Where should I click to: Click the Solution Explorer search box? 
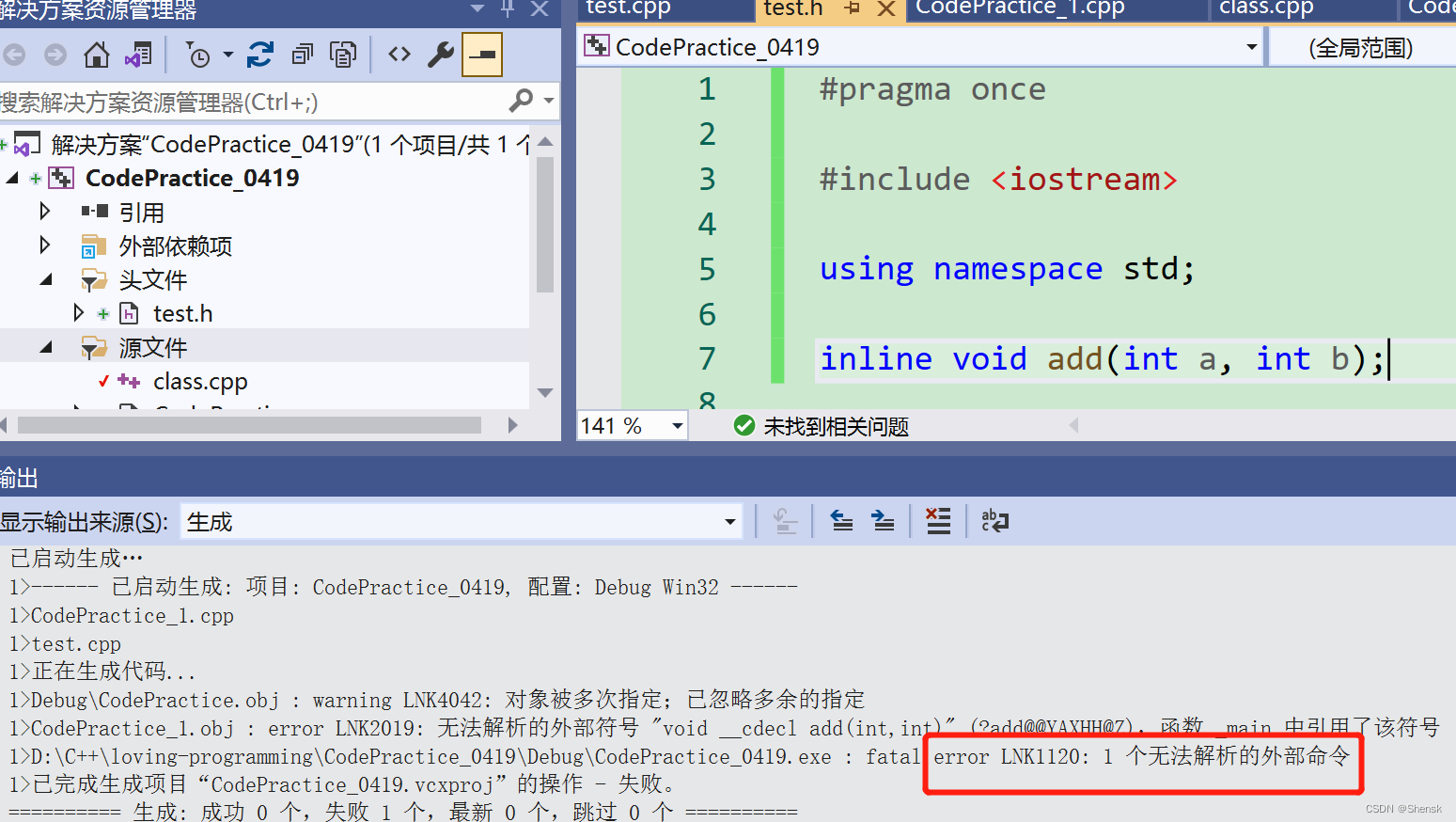coord(252,102)
